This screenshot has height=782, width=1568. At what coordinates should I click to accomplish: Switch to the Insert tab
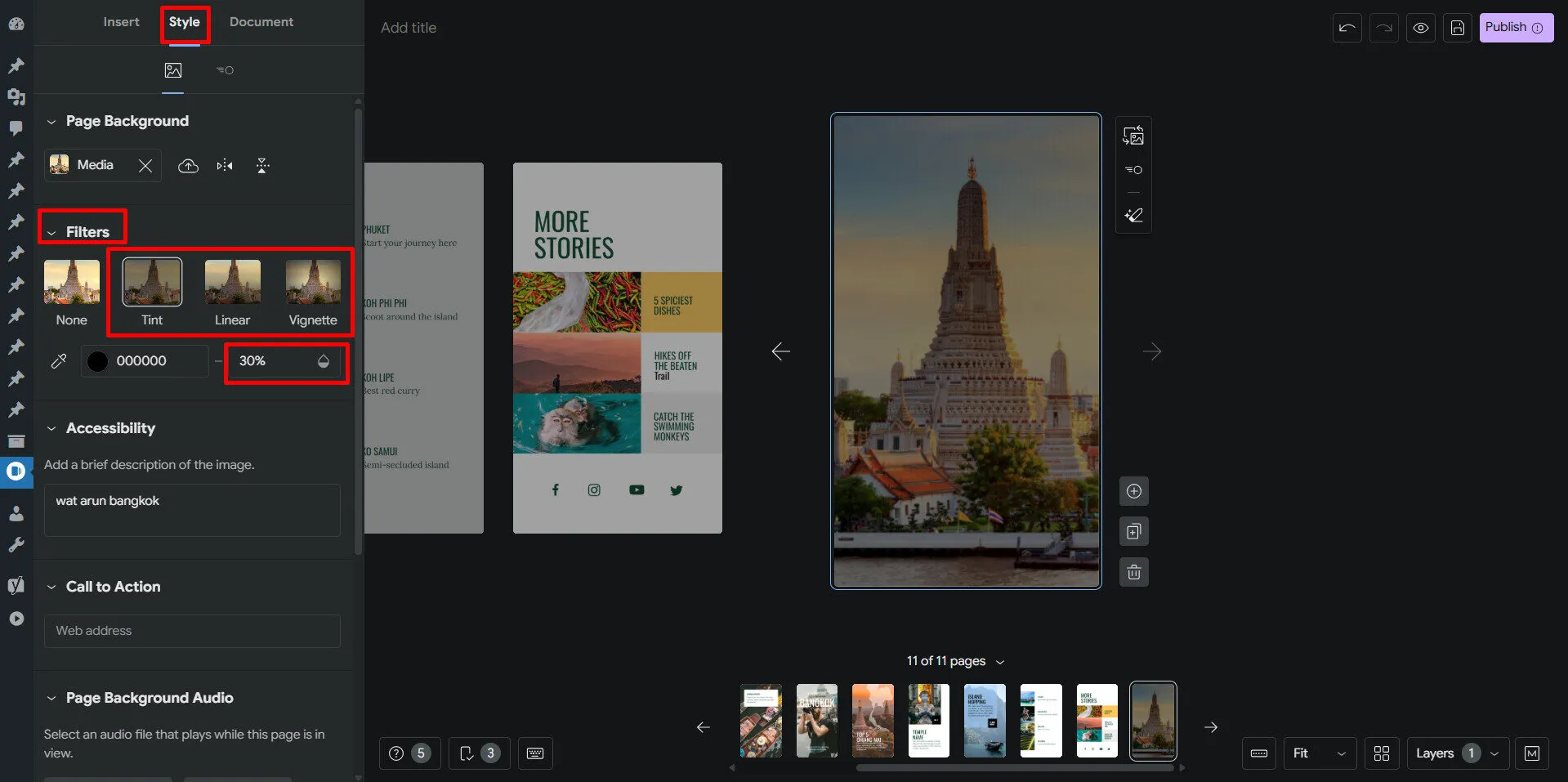(121, 22)
